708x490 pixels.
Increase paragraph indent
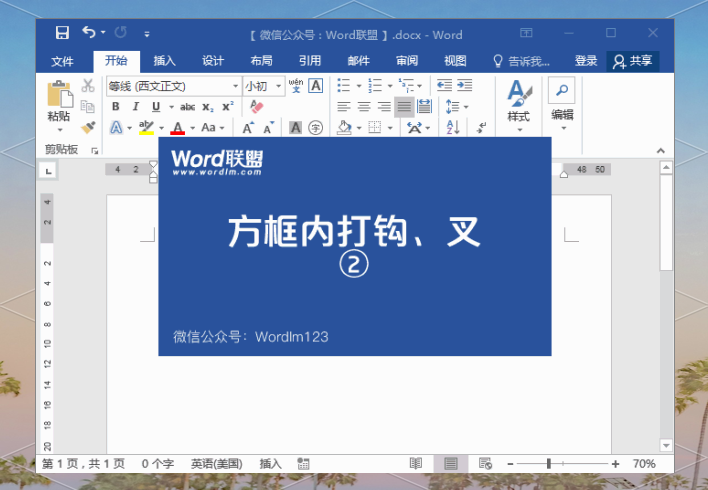464,85
